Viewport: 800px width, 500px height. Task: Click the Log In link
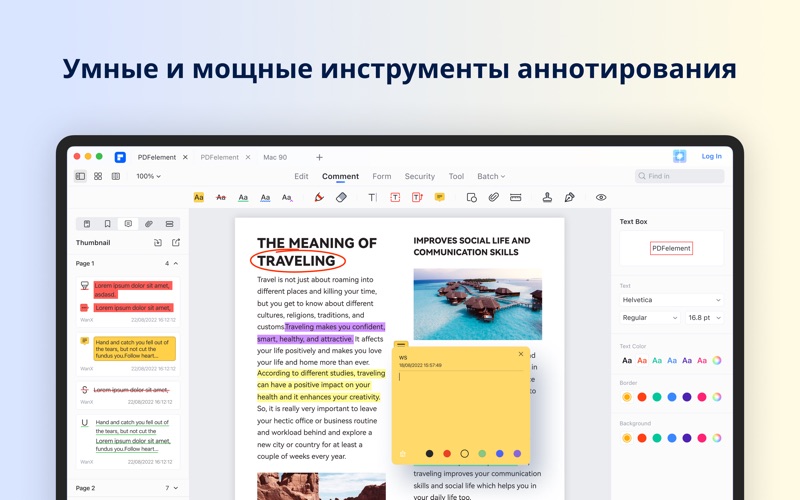711,156
